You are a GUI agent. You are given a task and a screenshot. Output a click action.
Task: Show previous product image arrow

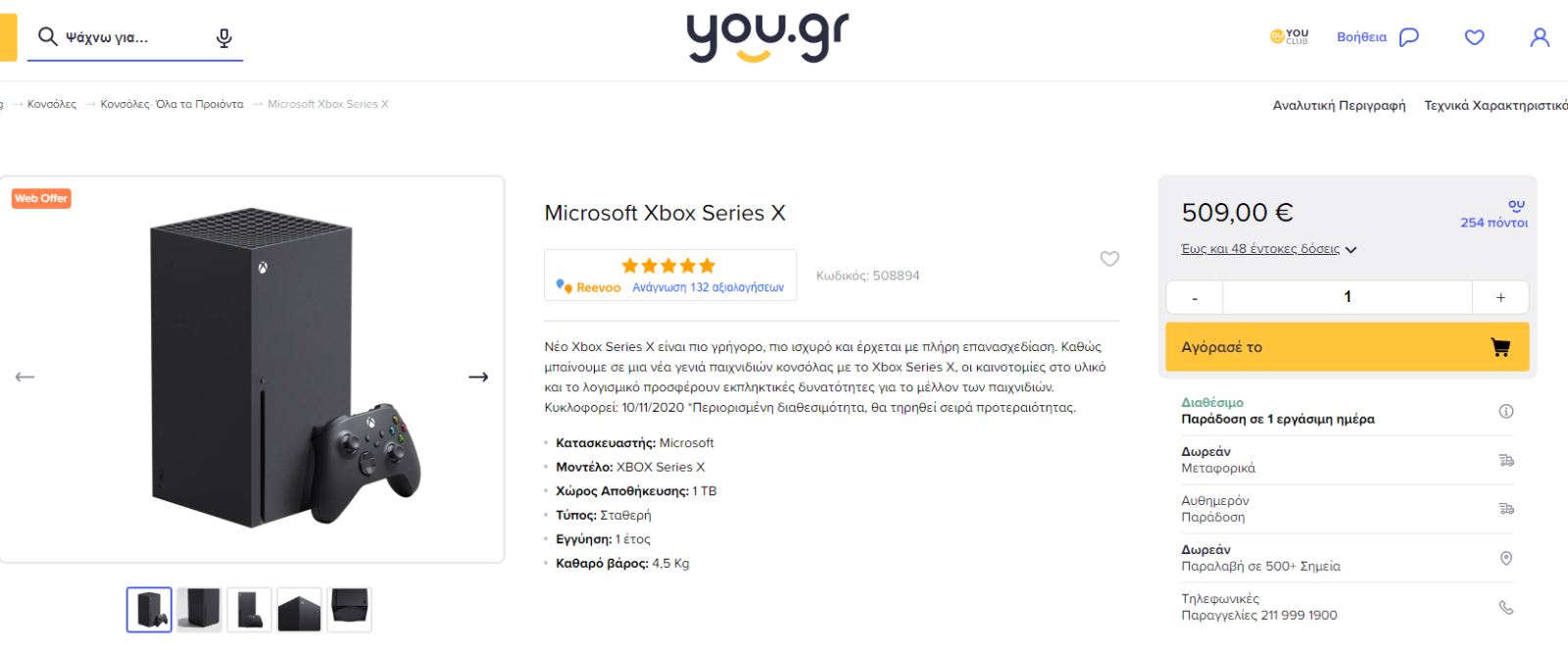coord(24,377)
